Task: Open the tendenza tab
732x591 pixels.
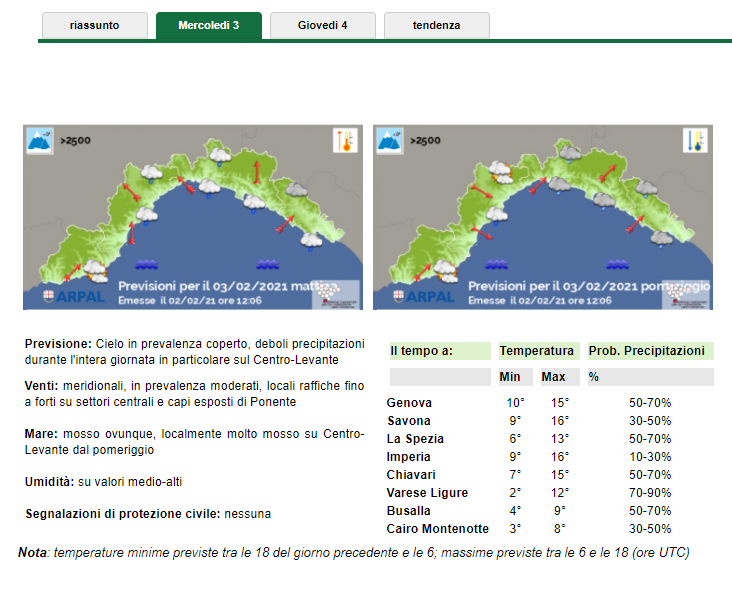Action: [x=436, y=26]
